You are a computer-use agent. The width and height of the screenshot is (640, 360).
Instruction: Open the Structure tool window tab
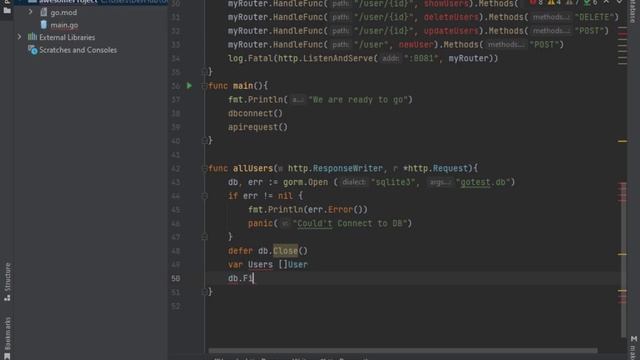(7, 282)
